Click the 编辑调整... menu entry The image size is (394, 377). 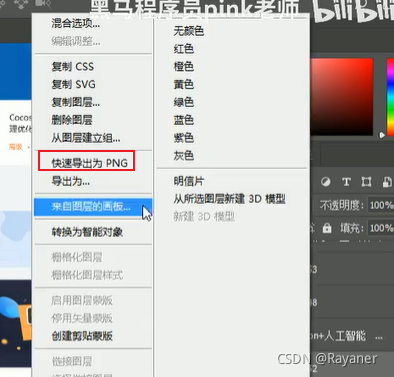click(76, 41)
